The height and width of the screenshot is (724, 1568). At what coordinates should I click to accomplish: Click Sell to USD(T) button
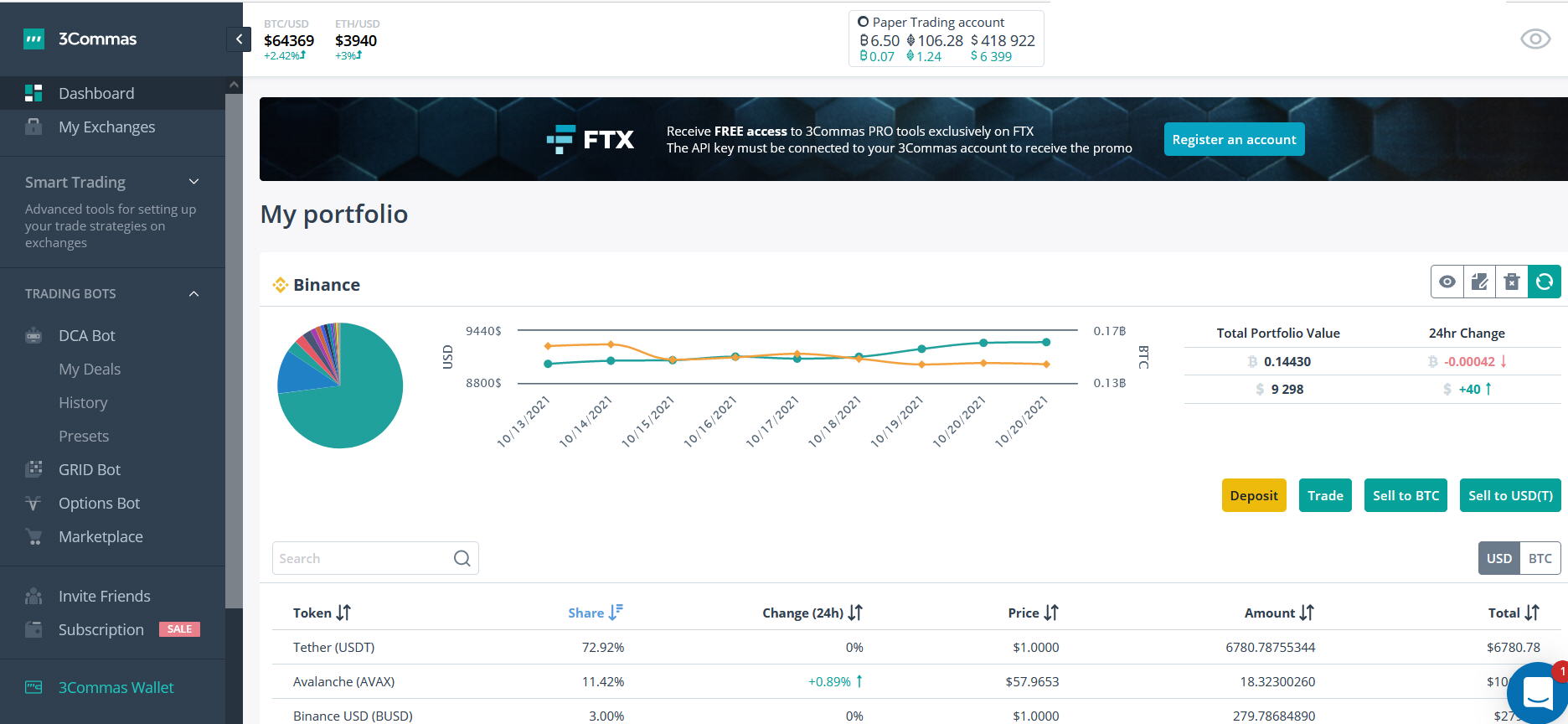click(1510, 495)
